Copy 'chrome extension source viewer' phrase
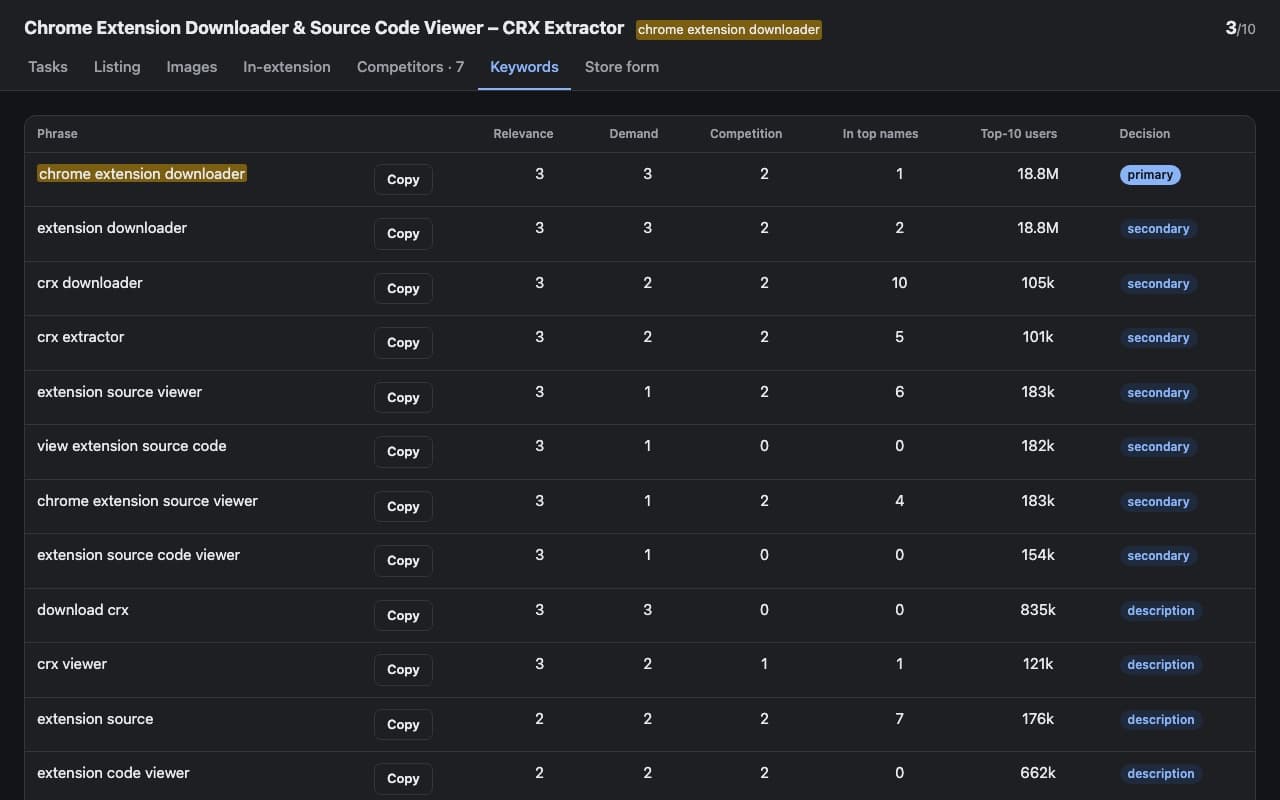This screenshot has width=1280, height=800. [403, 507]
